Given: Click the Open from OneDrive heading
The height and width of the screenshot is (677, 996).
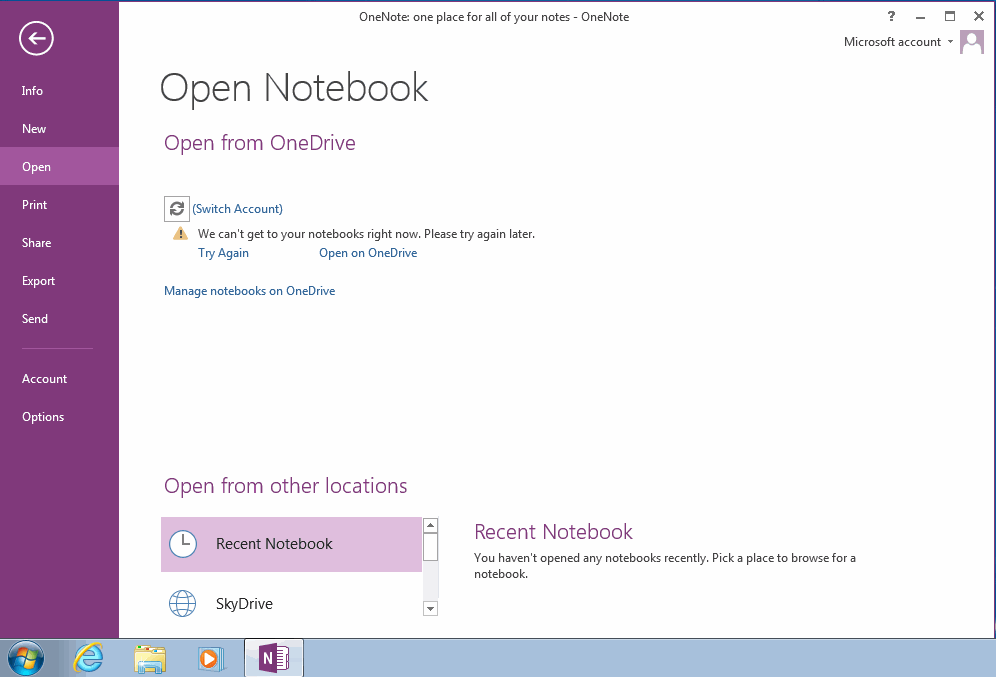Looking at the screenshot, I should tap(260, 143).
